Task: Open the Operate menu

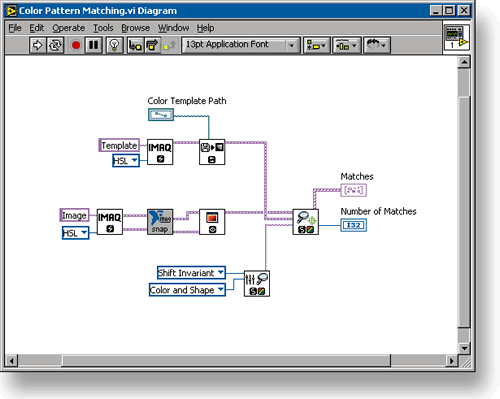Action: (x=68, y=28)
